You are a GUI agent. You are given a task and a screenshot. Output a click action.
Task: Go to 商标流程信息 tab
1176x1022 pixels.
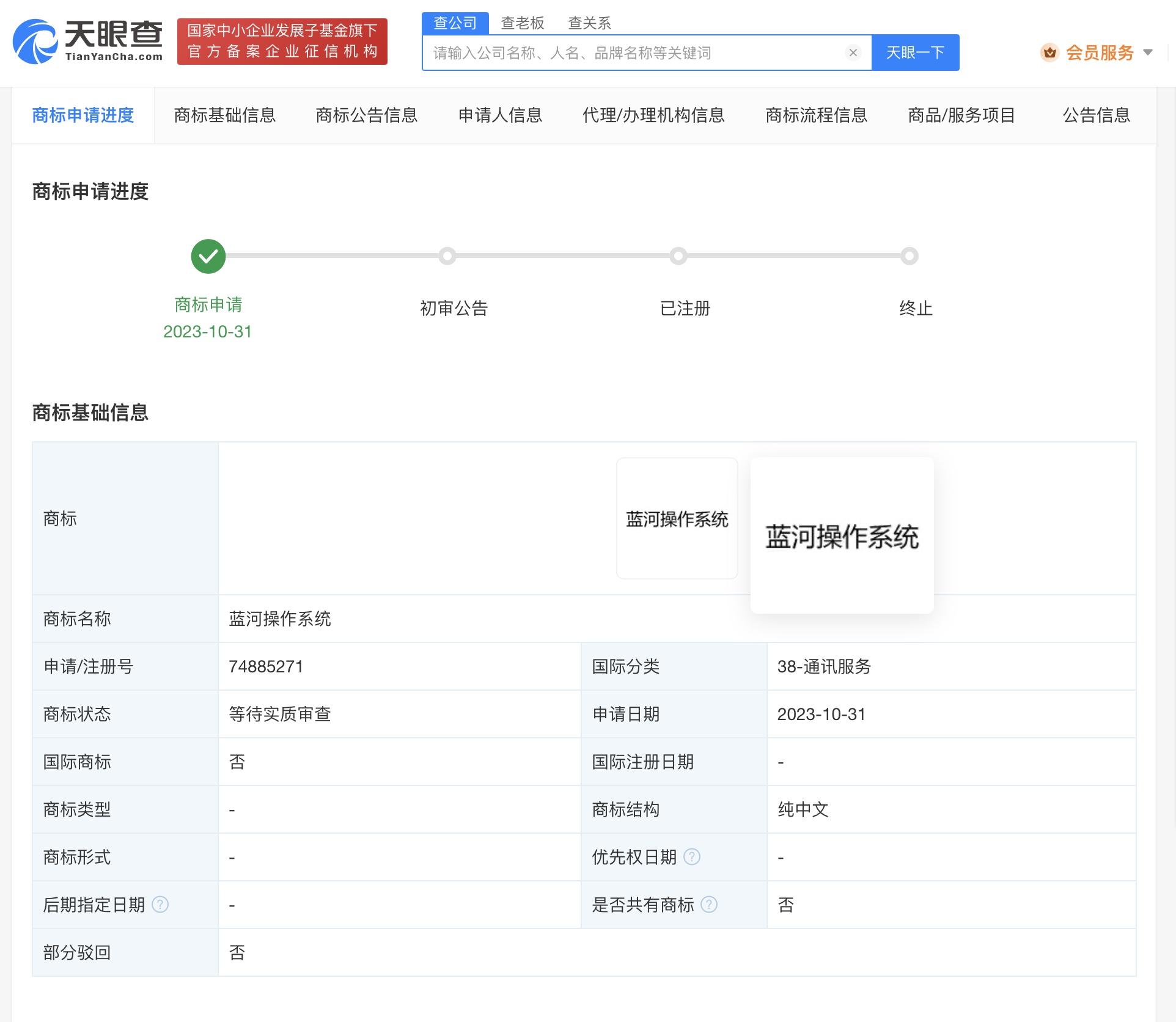point(816,115)
